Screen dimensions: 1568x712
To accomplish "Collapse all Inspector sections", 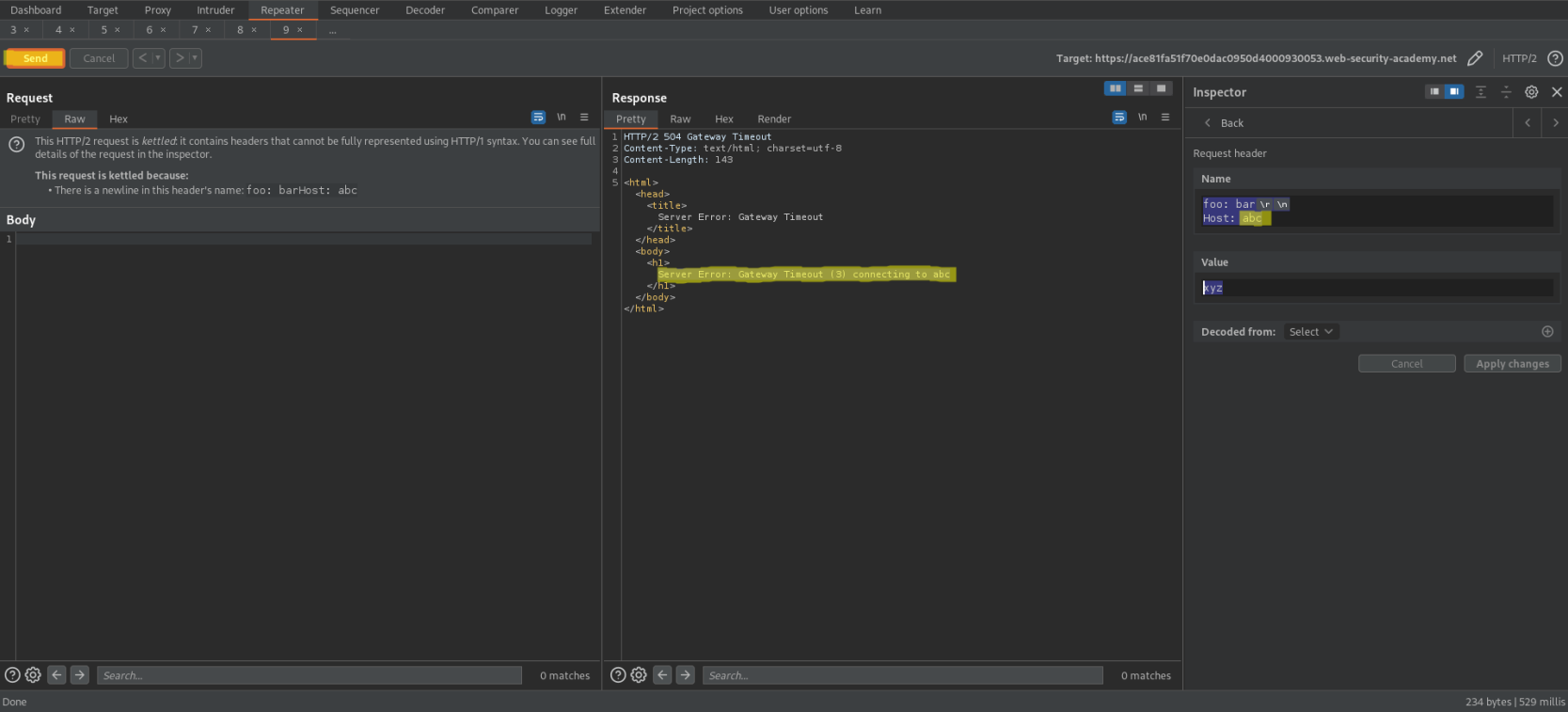I will (1506, 92).
